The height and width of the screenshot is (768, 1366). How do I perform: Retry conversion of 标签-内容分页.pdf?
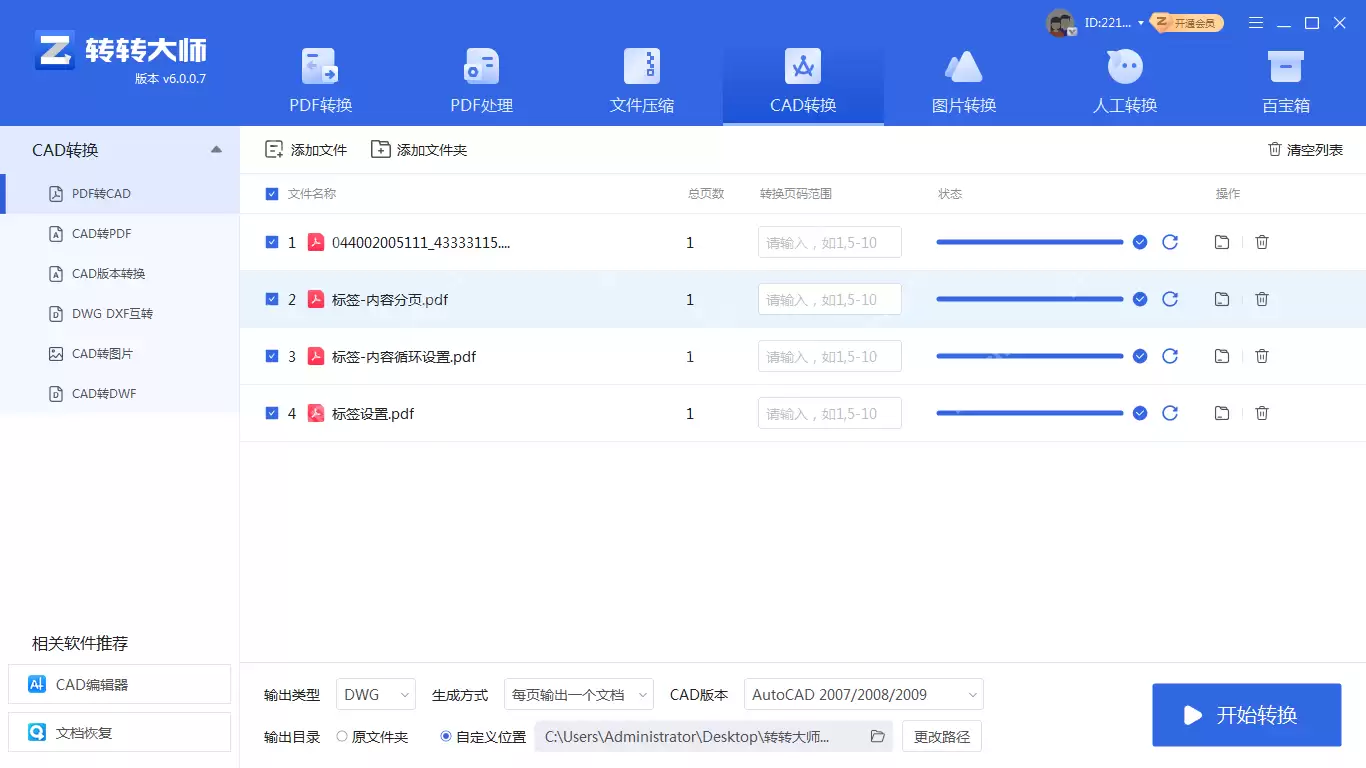tap(1170, 299)
